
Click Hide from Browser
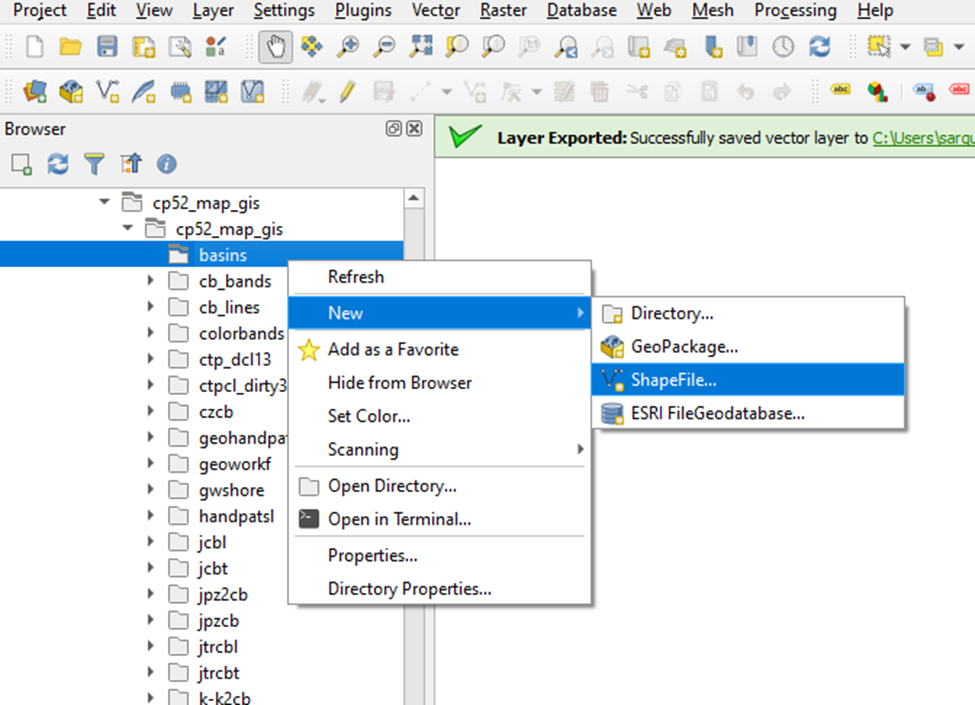(440, 383)
